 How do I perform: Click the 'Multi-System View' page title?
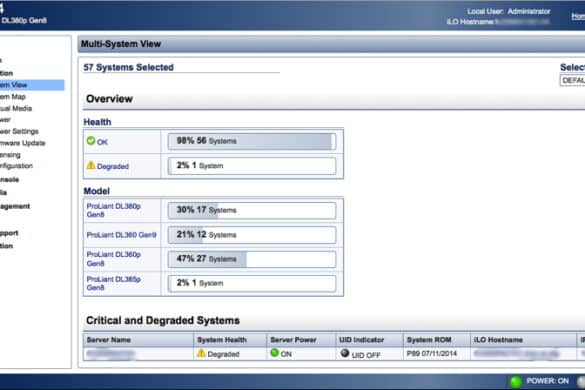point(121,44)
